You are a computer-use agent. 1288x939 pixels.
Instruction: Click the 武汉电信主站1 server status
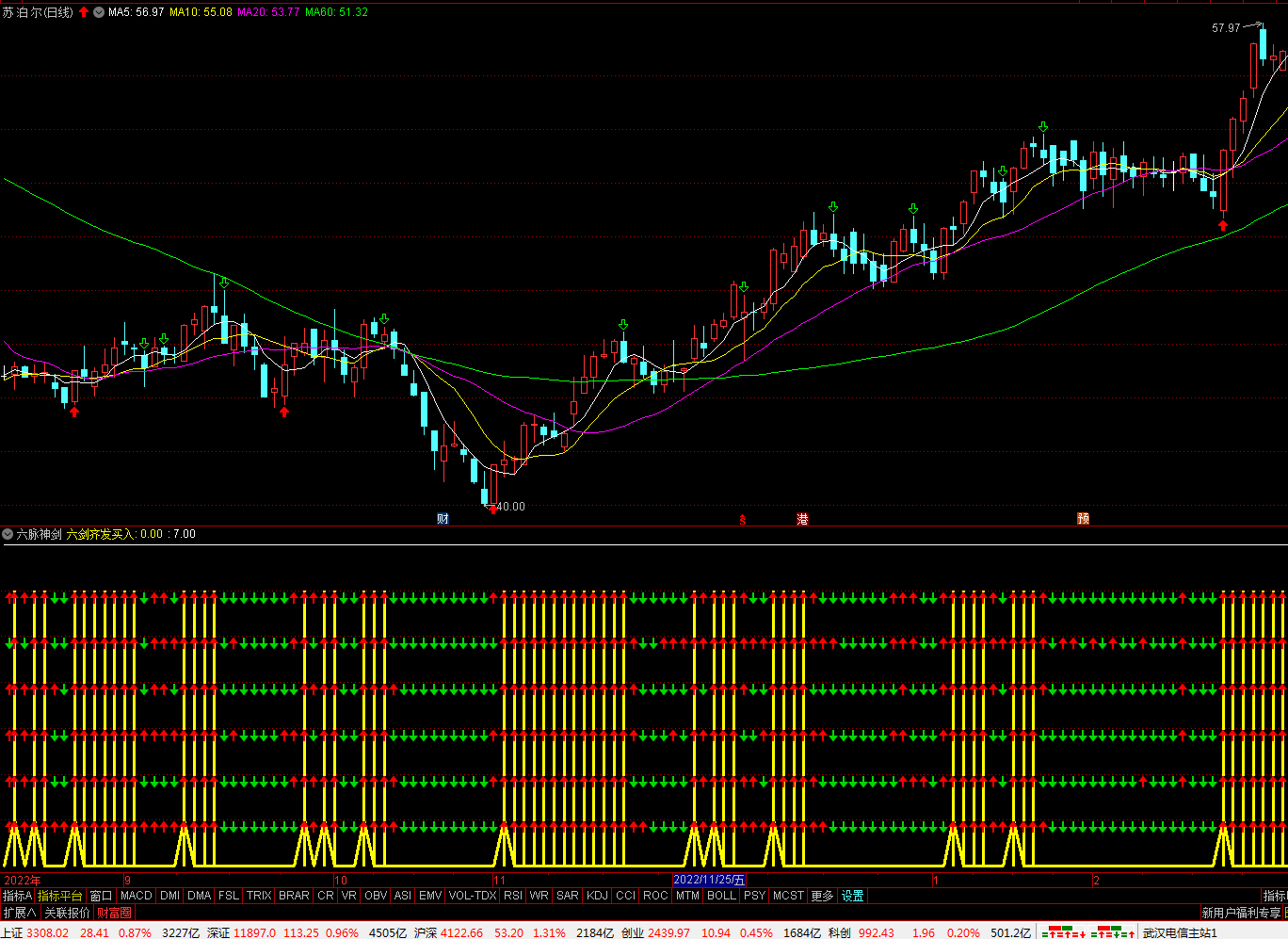[x=1180, y=932]
